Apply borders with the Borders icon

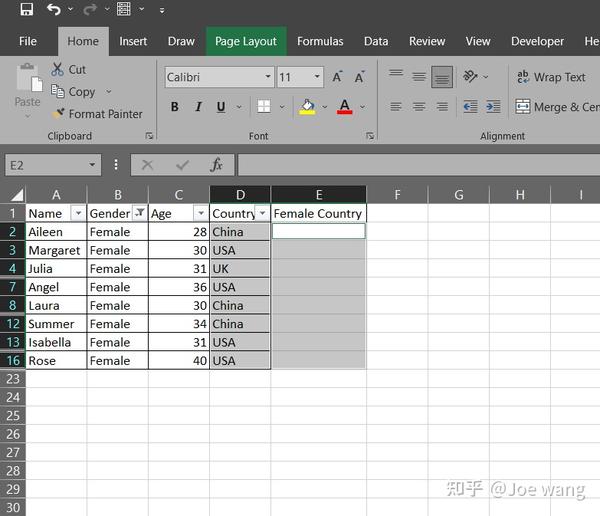pyautogui.click(x=264, y=106)
